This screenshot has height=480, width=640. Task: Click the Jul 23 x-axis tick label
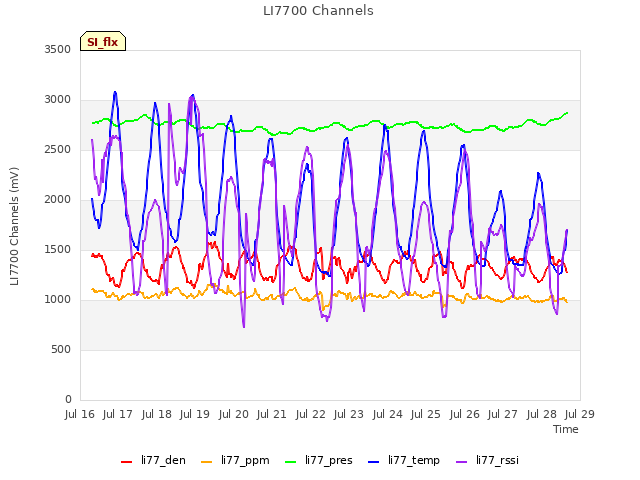pos(349,414)
